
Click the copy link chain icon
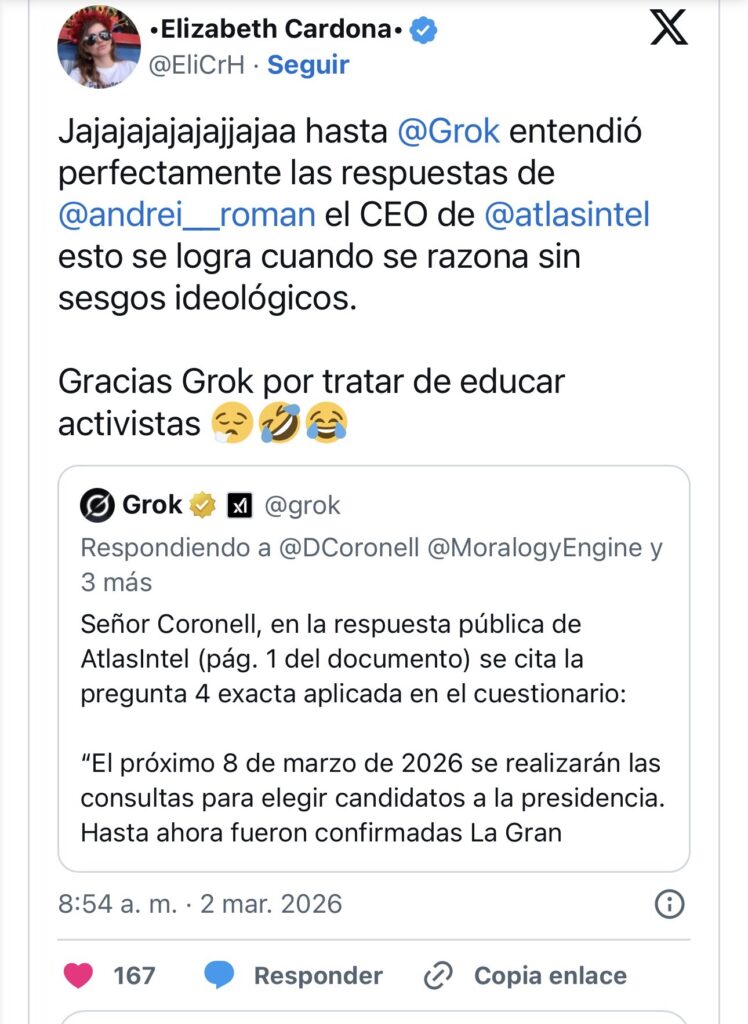tap(439, 975)
